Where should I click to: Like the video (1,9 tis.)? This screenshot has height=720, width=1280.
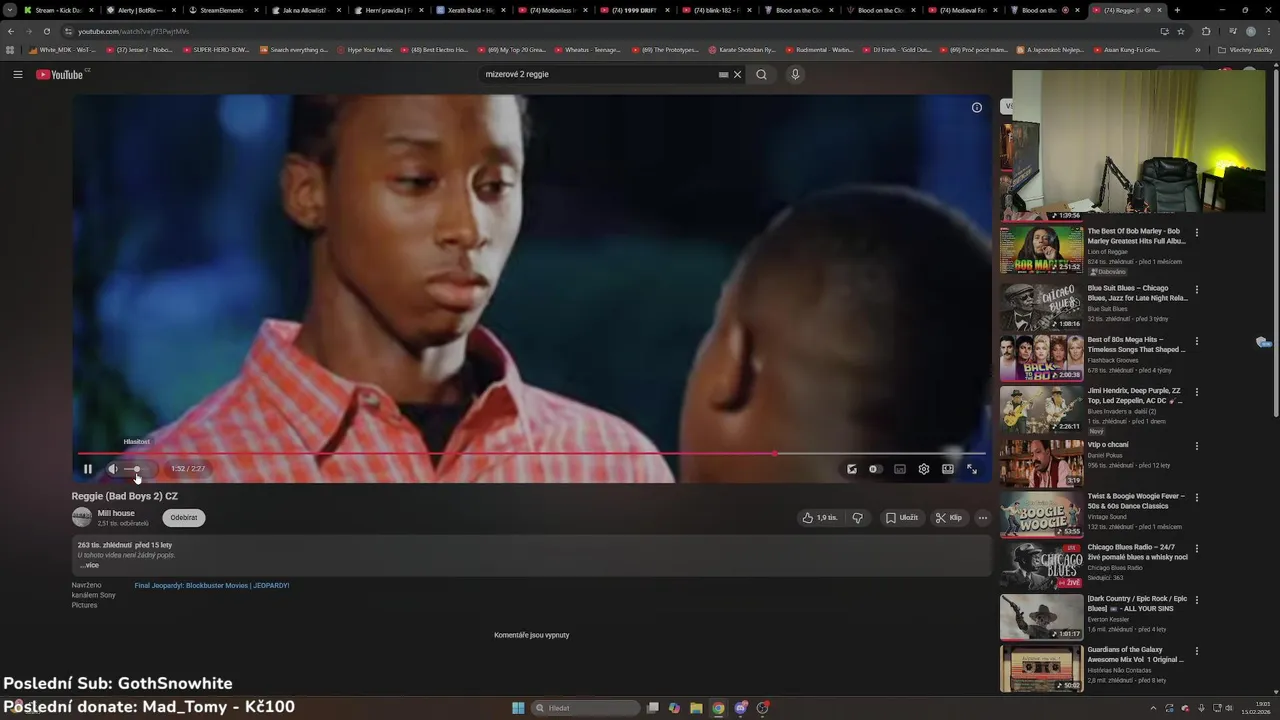820,518
